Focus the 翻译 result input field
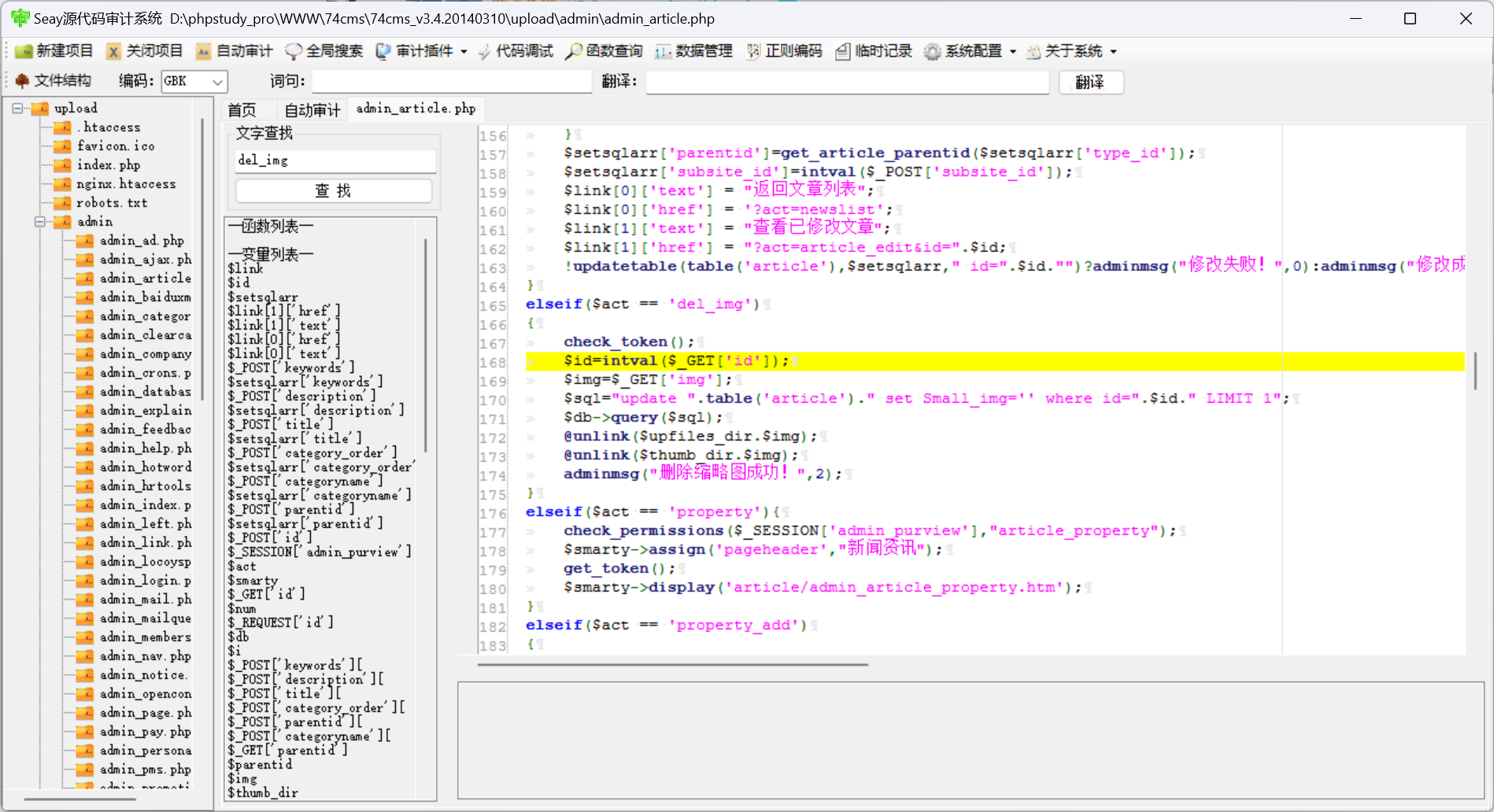 [847, 82]
